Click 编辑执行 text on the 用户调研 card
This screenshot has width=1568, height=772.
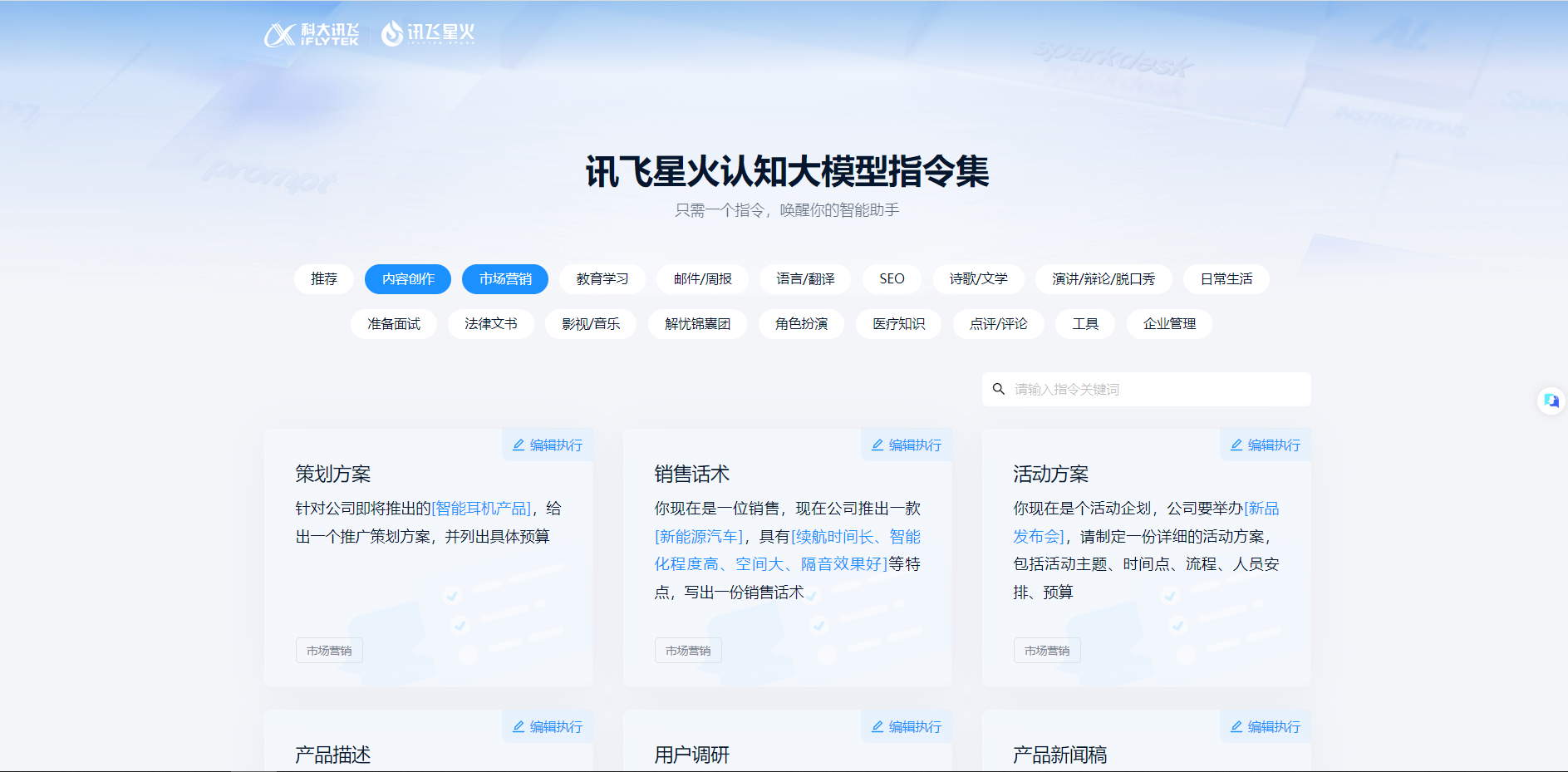tap(916, 727)
